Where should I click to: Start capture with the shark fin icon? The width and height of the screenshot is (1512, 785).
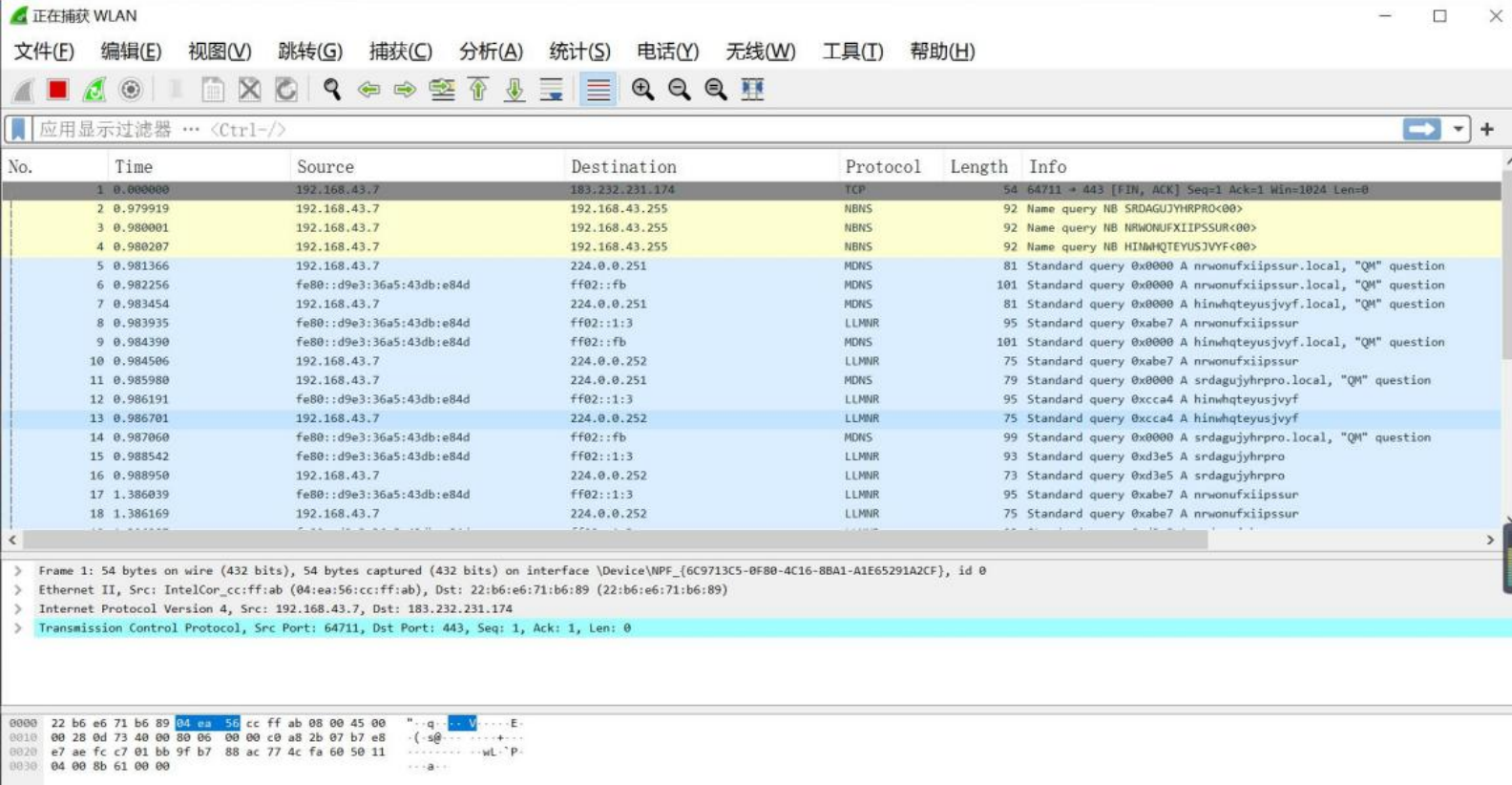pyautogui.click(x=23, y=90)
